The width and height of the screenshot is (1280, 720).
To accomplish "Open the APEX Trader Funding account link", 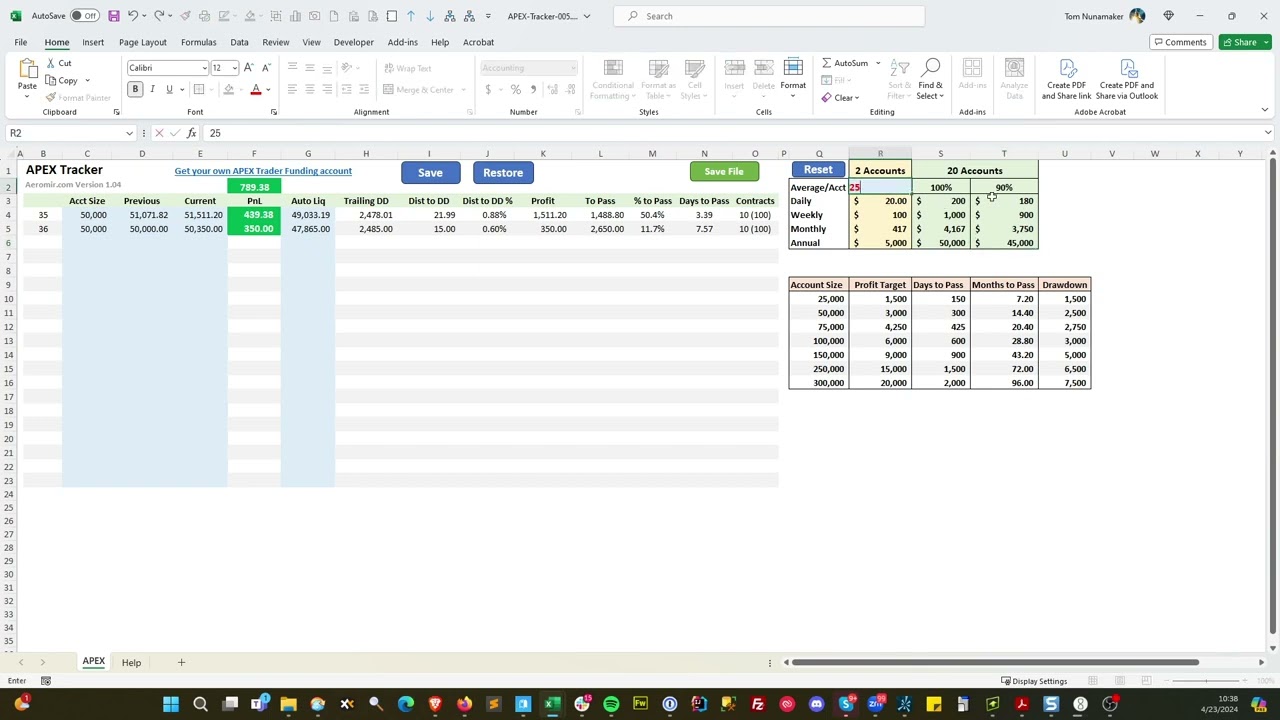I will point(263,171).
